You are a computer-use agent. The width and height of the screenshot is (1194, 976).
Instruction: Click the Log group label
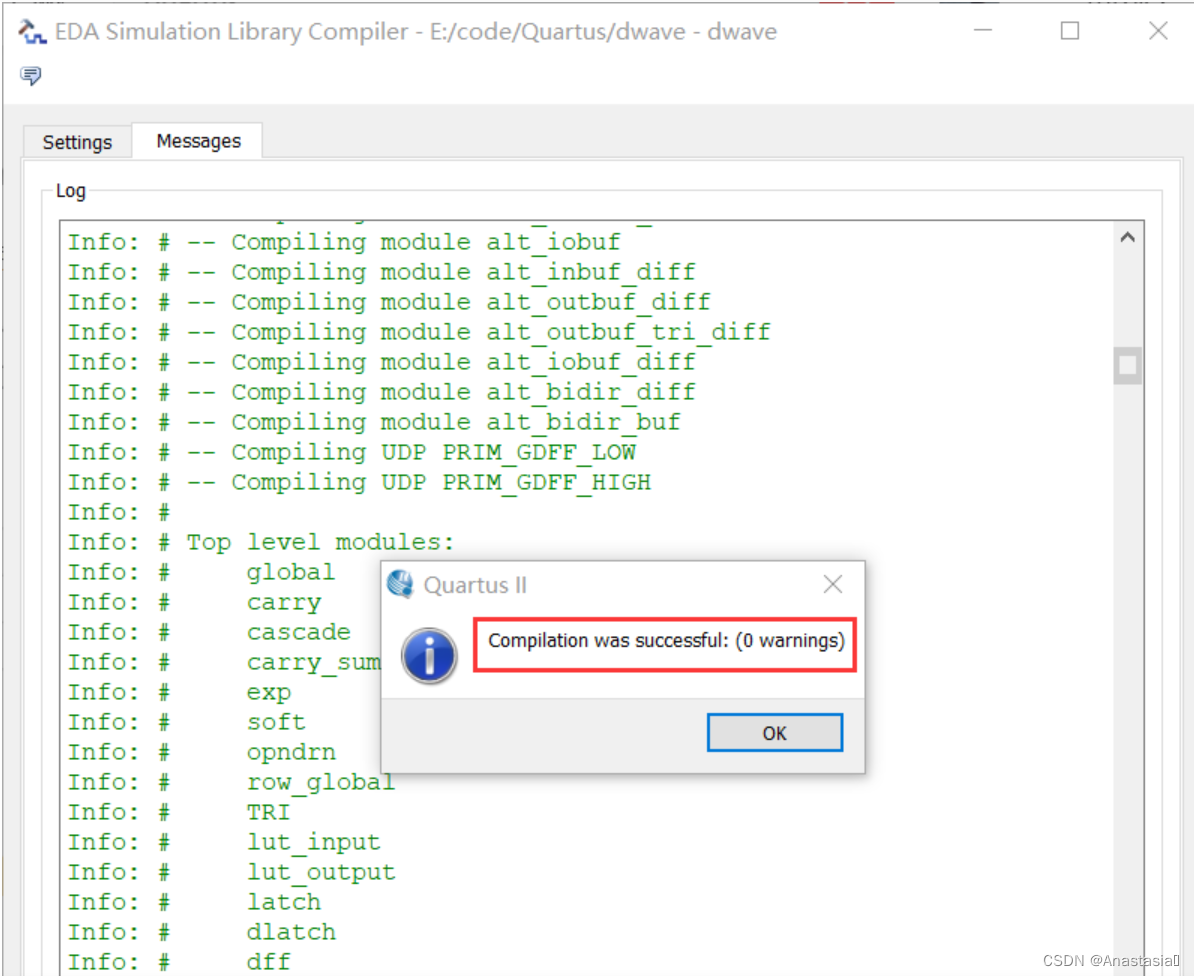(70, 191)
